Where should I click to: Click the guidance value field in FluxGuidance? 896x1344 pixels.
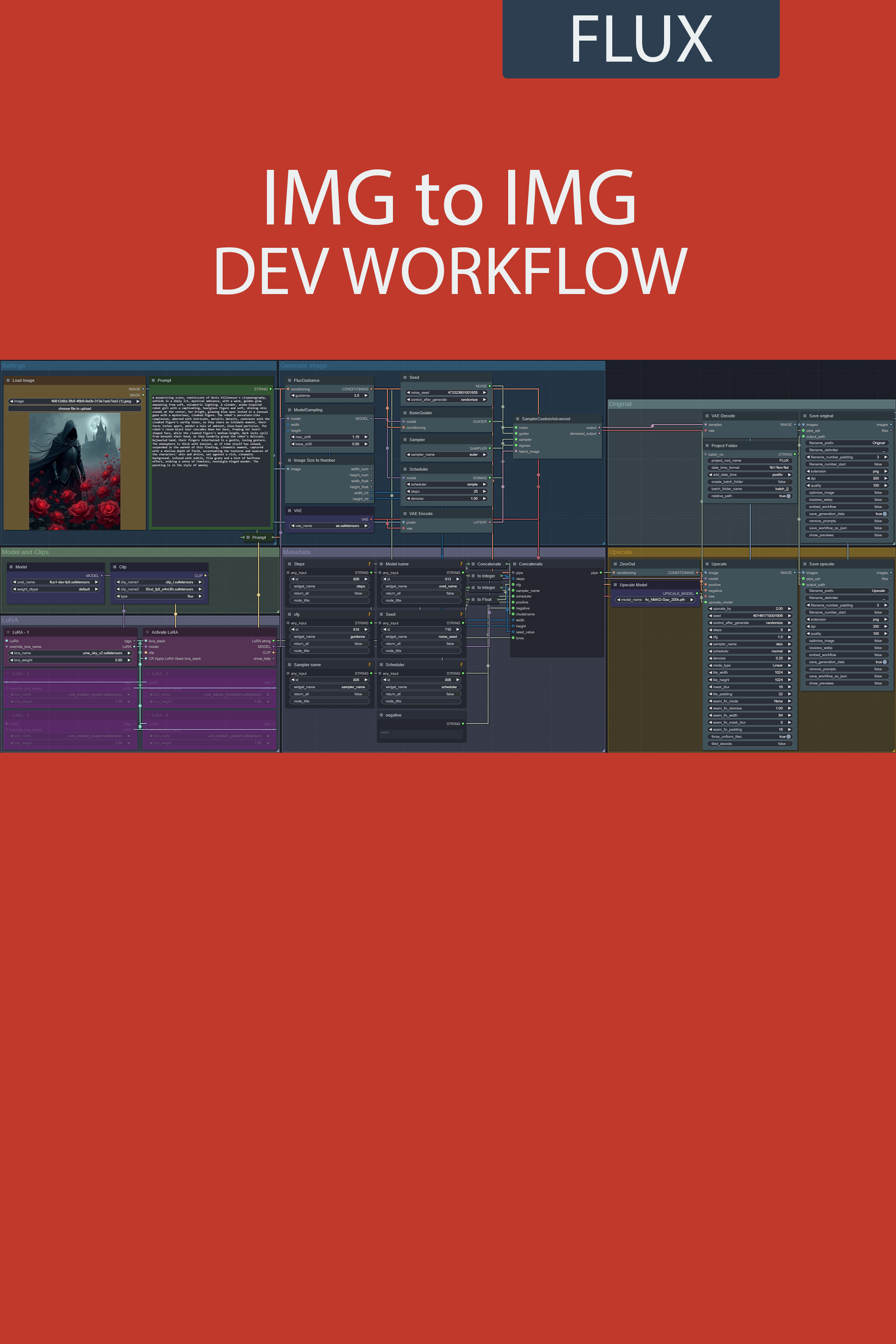pyautogui.click(x=329, y=395)
